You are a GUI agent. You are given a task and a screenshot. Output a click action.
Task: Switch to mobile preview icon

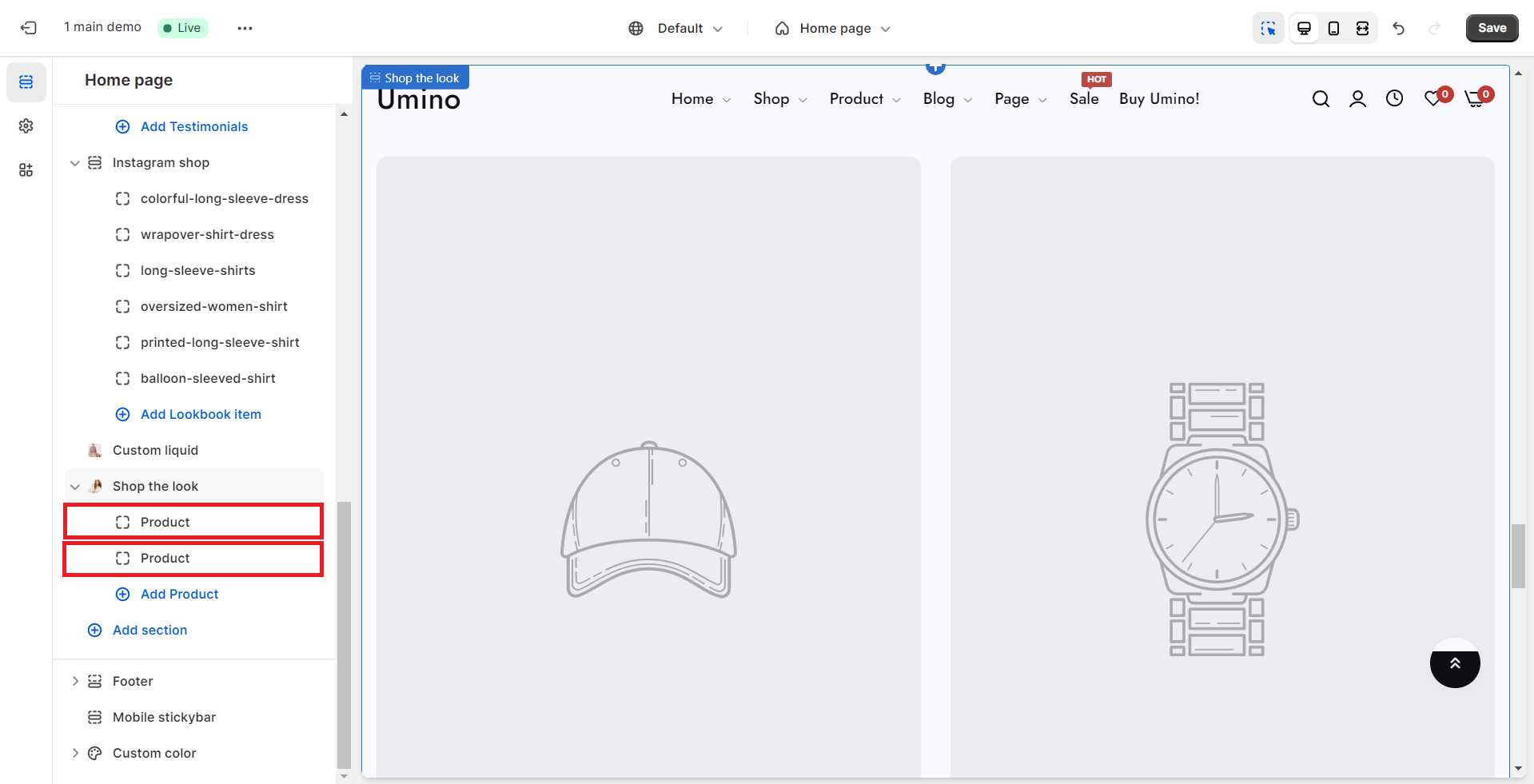click(x=1333, y=28)
